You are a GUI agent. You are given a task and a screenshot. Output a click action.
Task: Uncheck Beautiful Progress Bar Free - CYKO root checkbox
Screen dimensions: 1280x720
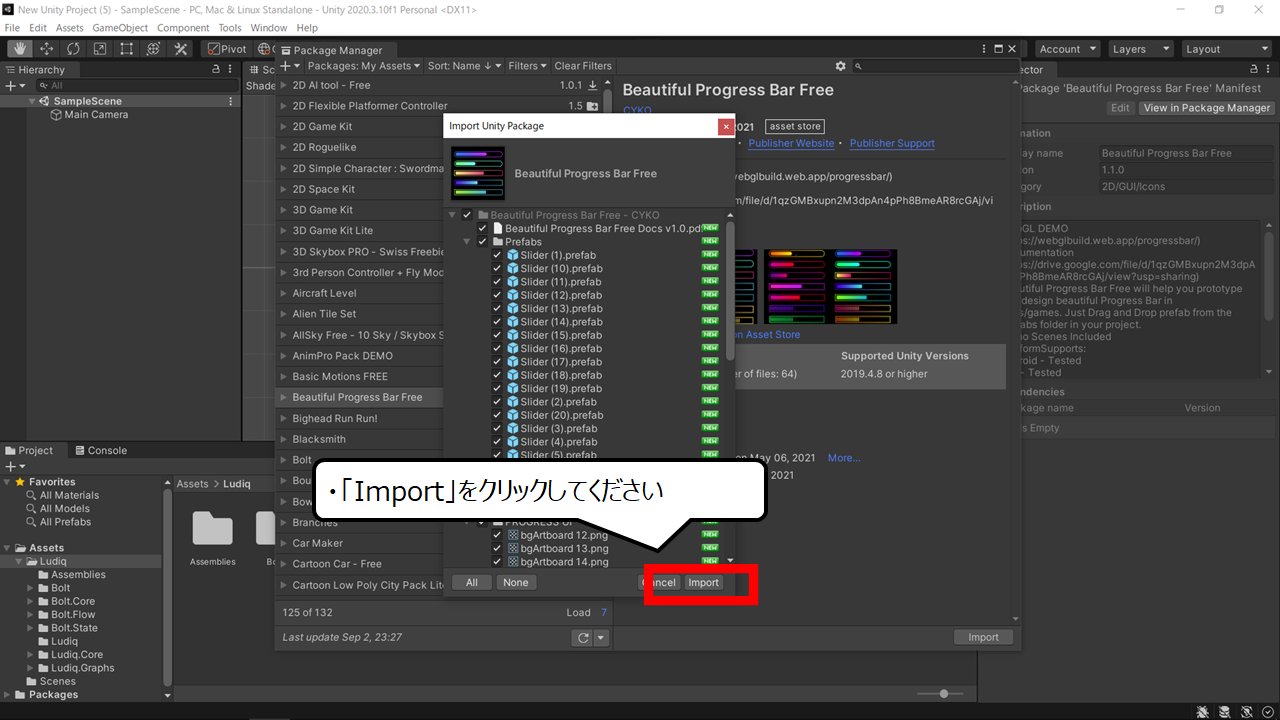coord(467,215)
